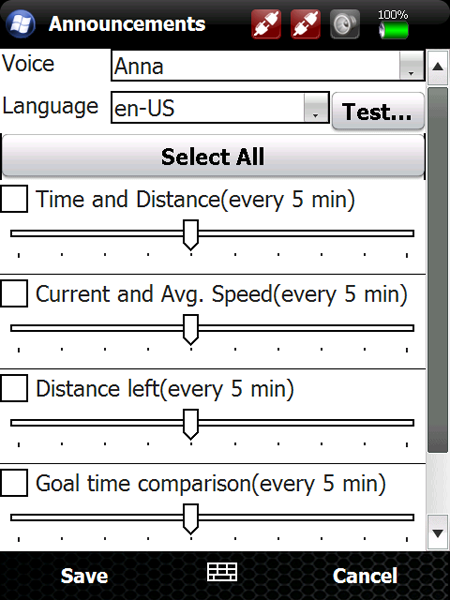Check the Distance left checkbox
Image resolution: width=450 pixels, height=600 pixels.
(x=14, y=388)
